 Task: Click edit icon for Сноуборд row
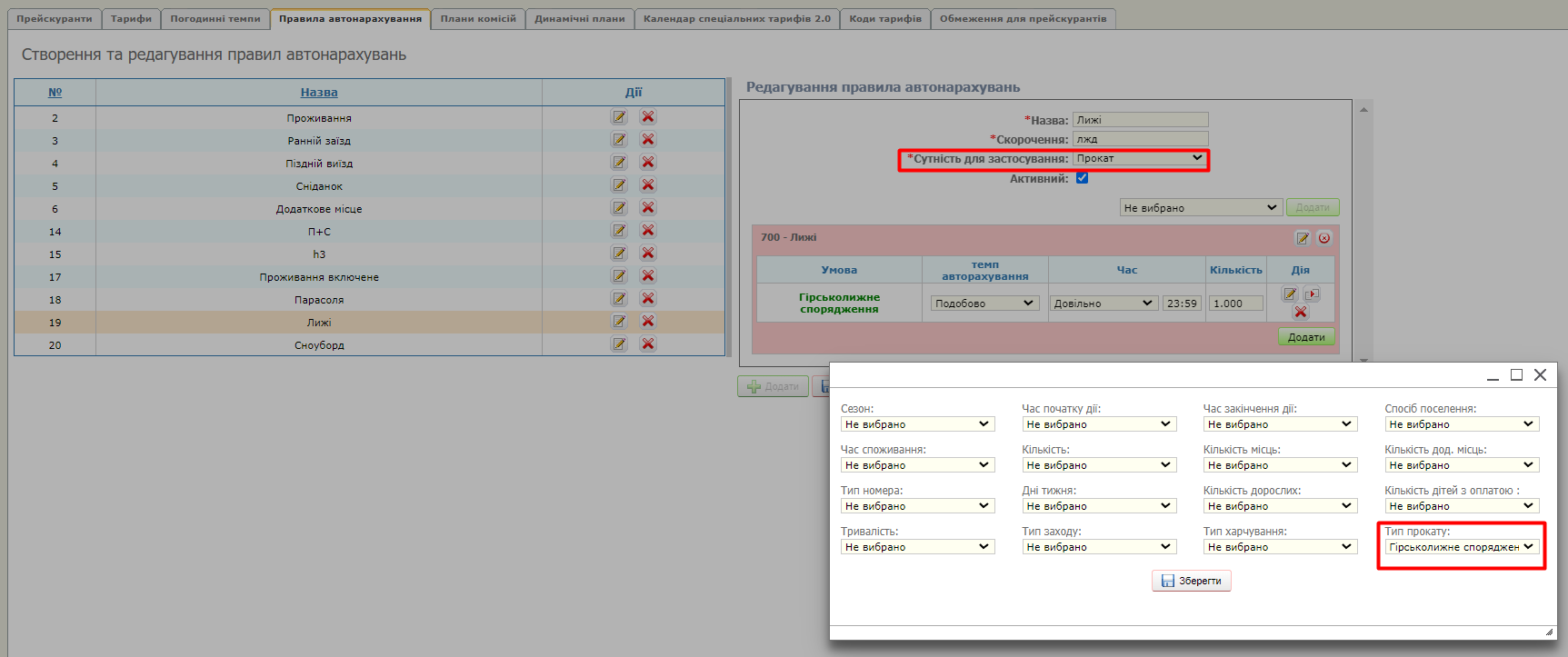(619, 344)
